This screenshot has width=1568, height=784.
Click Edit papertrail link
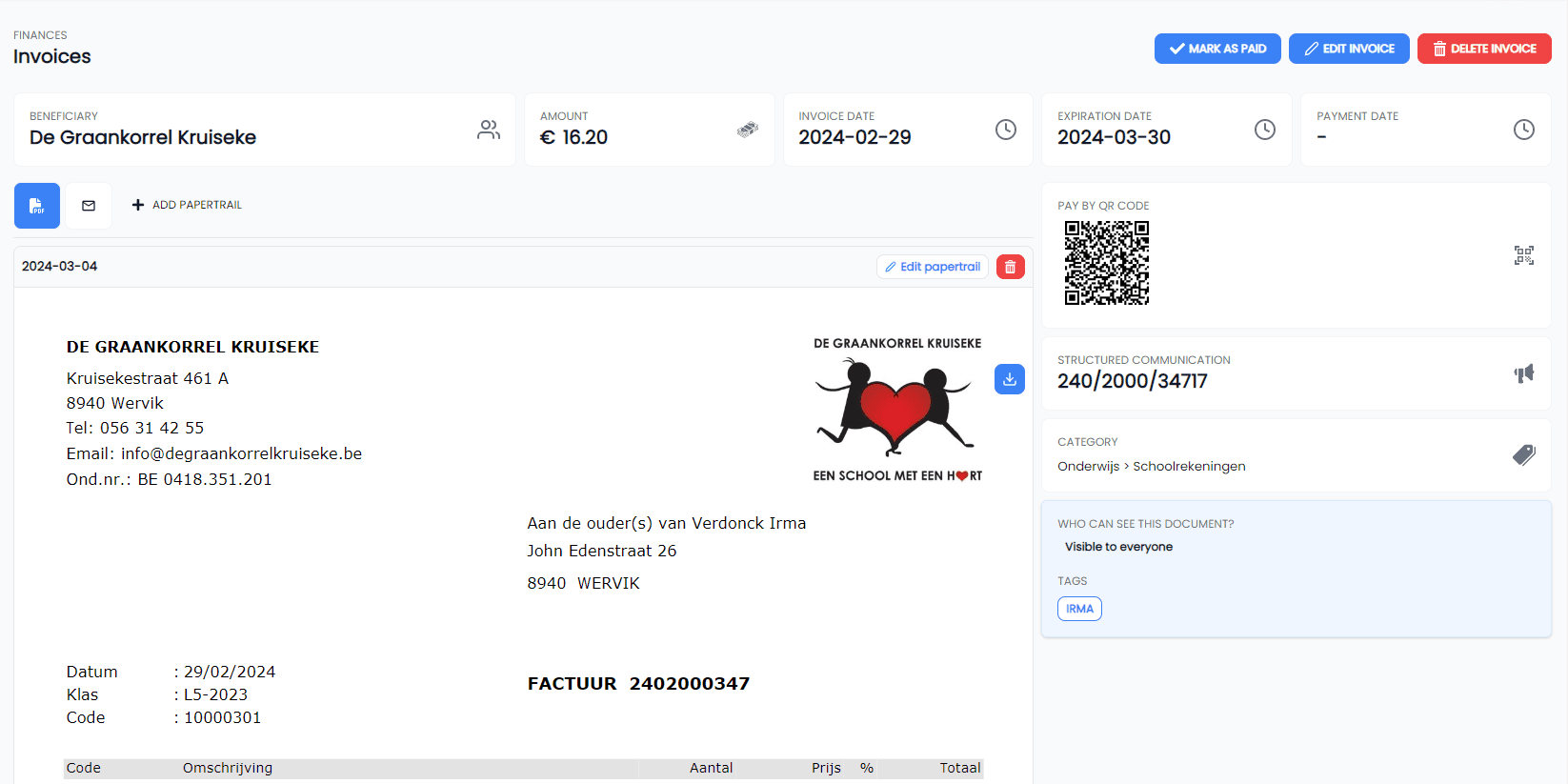(x=933, y=267)
